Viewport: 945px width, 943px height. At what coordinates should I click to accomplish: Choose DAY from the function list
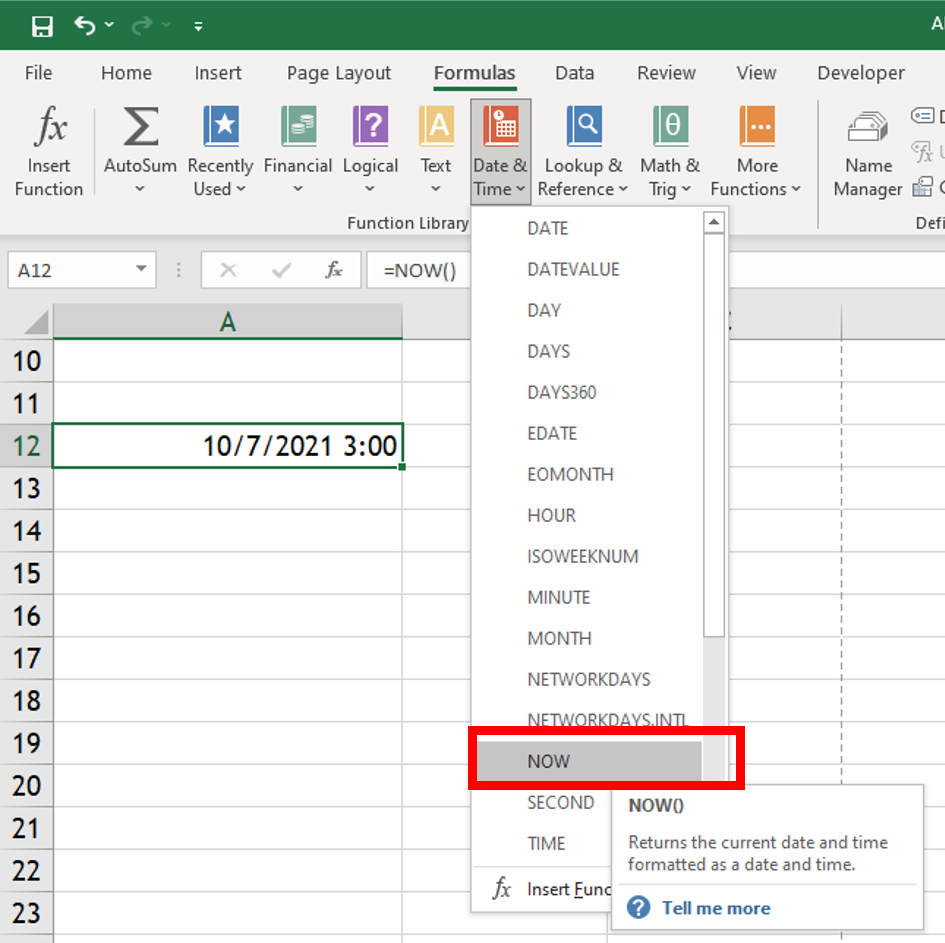pyautogui.click(x=587, y=310)
